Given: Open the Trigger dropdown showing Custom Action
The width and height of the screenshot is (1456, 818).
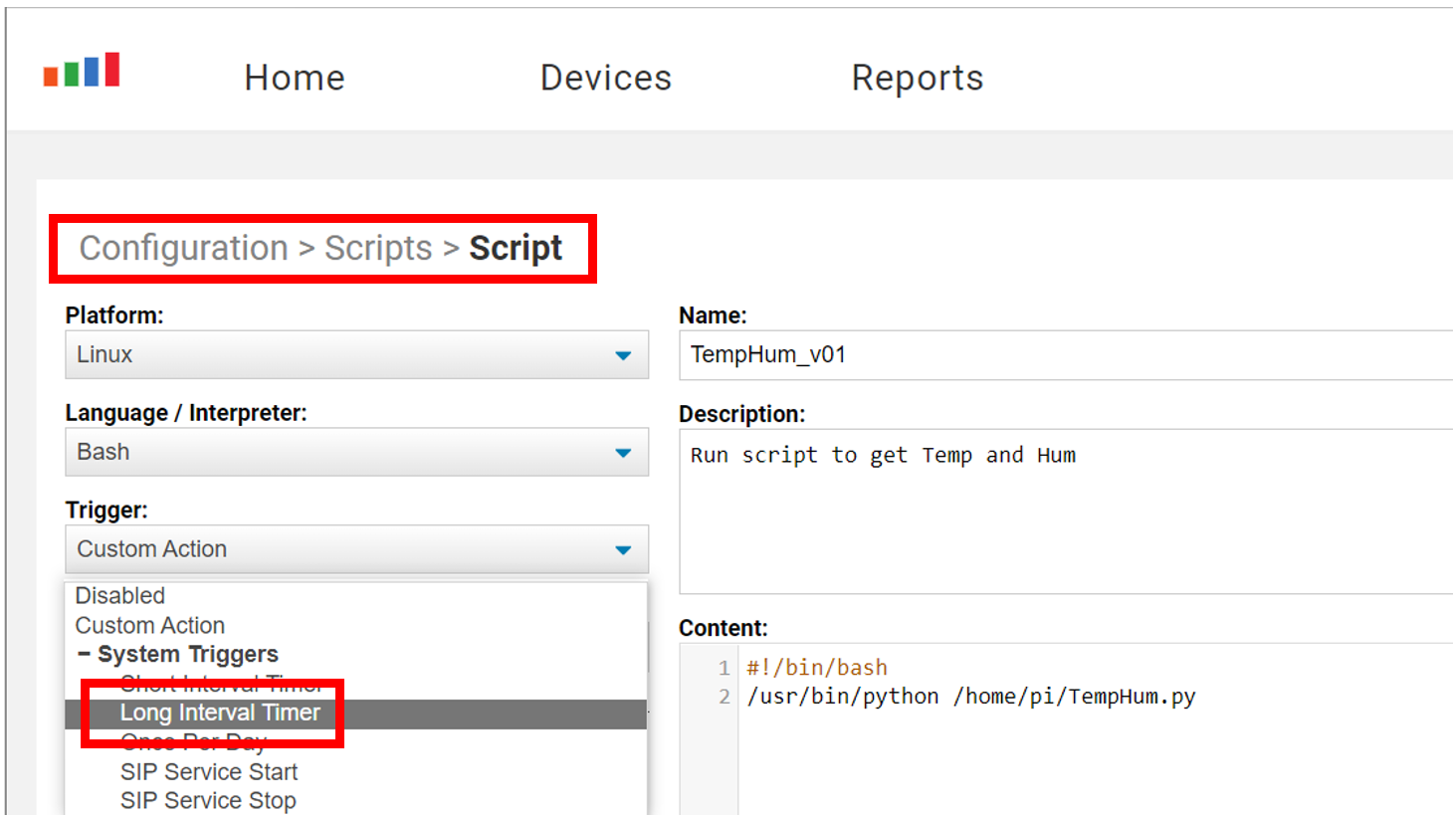Looking at the screenshot, I should click(x=356, y=549).
